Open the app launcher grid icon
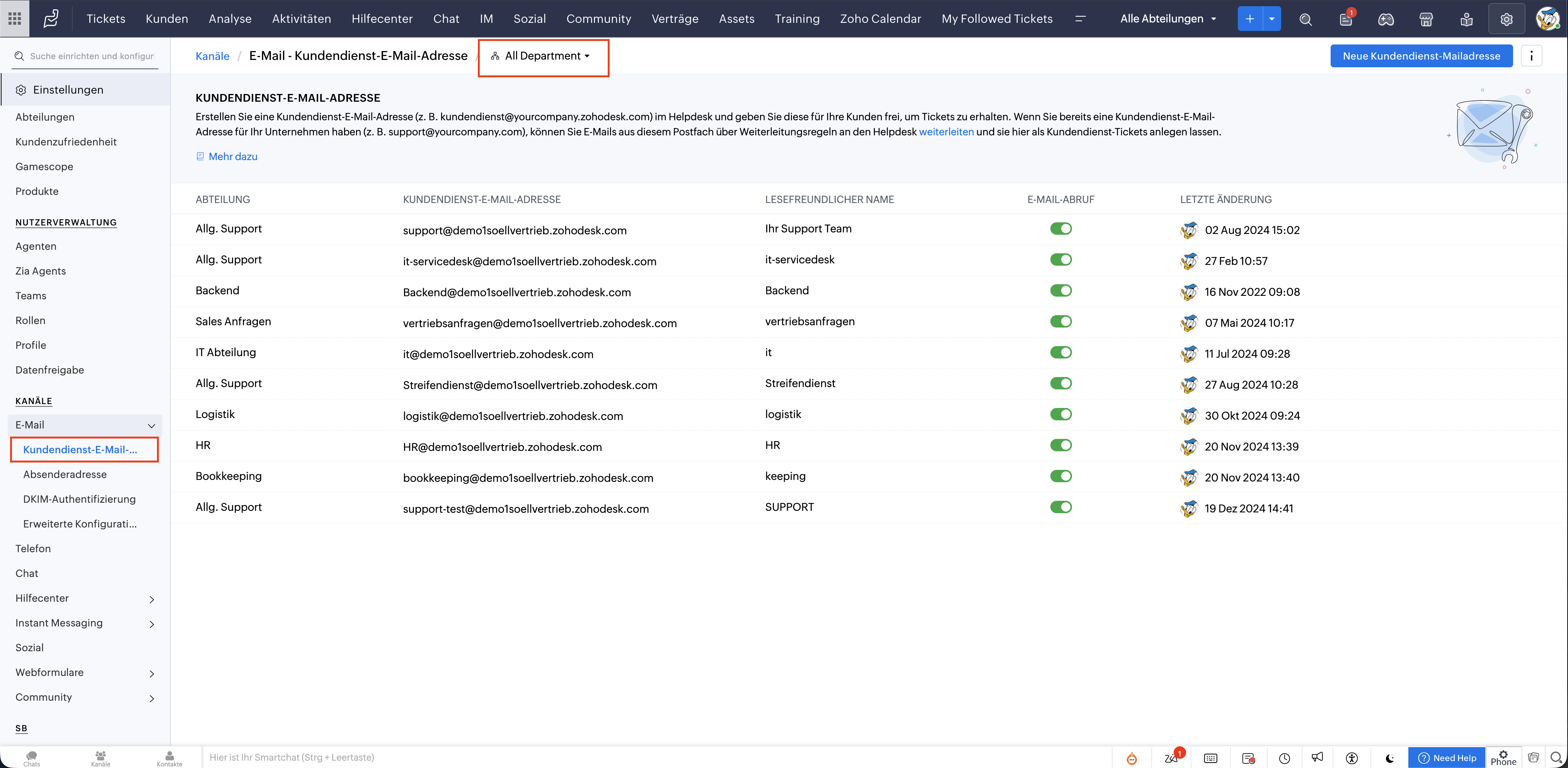1568x768 pixels. click(x=15, y=19)
